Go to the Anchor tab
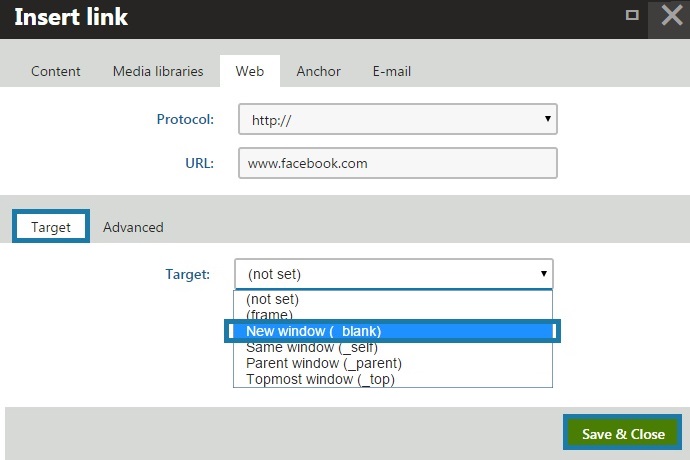The height and width of the screenshot is (460, 690). [318, 71]
